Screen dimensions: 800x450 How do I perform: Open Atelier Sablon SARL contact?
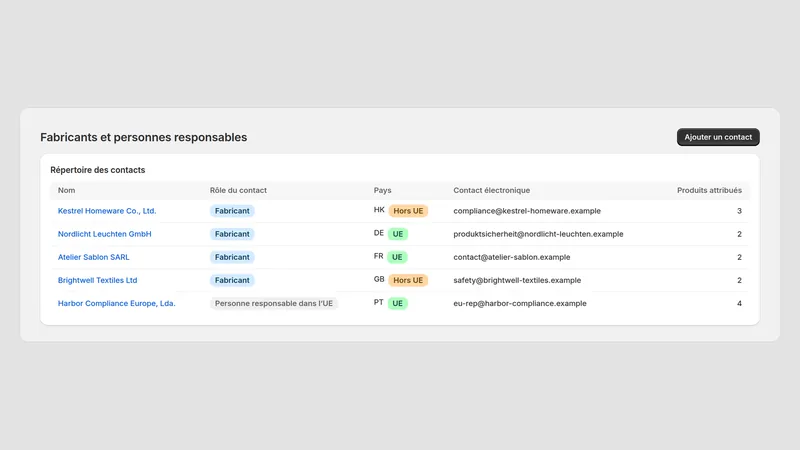point(93,257)
